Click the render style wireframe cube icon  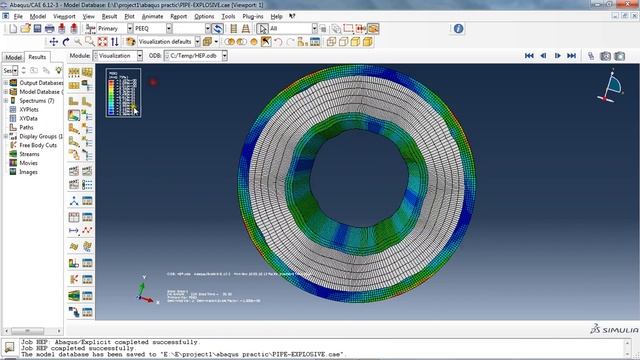point(331,42)
